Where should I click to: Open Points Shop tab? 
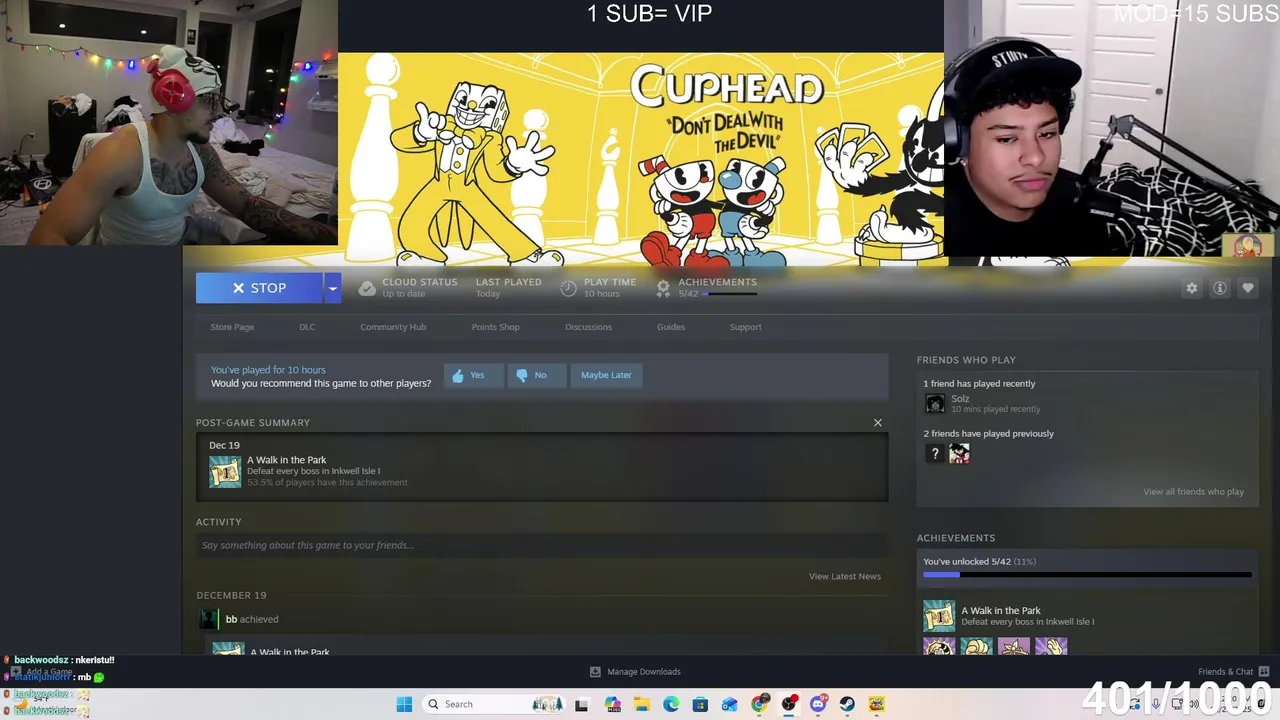click(495, 327)
